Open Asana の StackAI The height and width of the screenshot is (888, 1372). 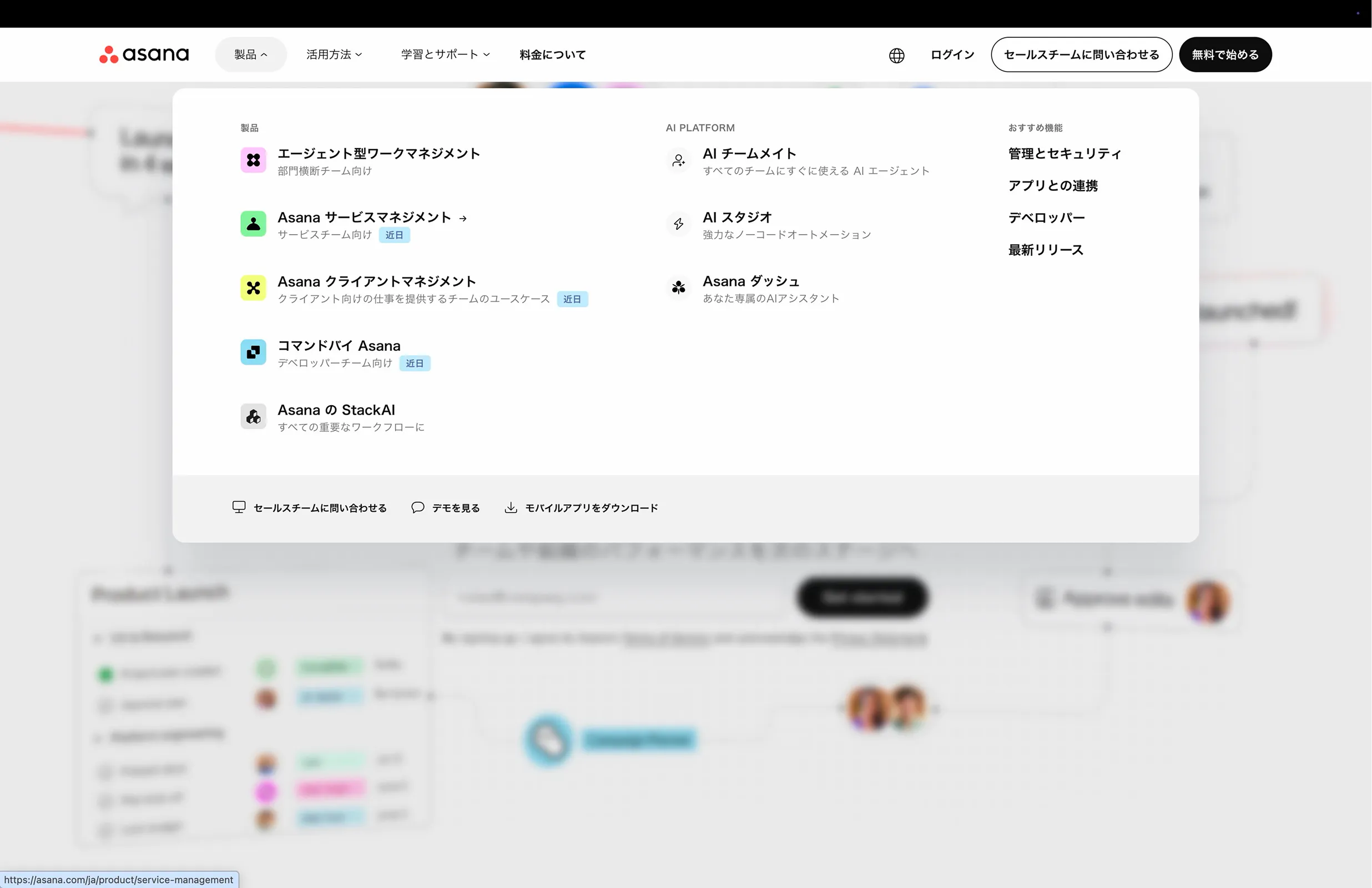[x=337, y=410]
